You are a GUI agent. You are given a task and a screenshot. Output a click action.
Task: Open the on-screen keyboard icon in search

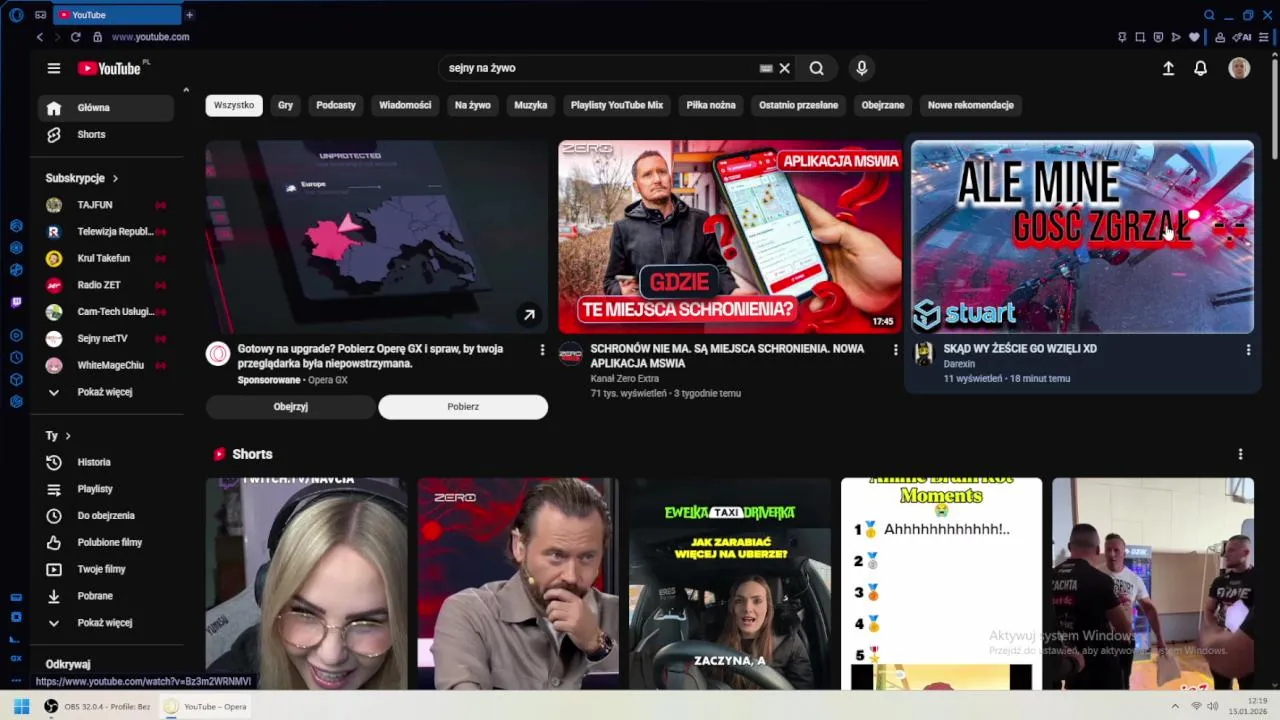tap(766, 68)
